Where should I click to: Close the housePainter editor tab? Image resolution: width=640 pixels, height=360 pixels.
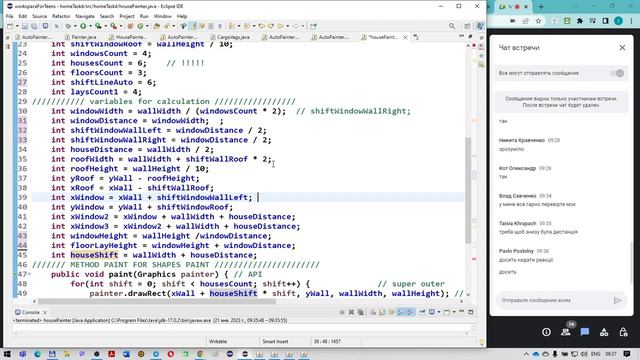click(x=405, y=37)
